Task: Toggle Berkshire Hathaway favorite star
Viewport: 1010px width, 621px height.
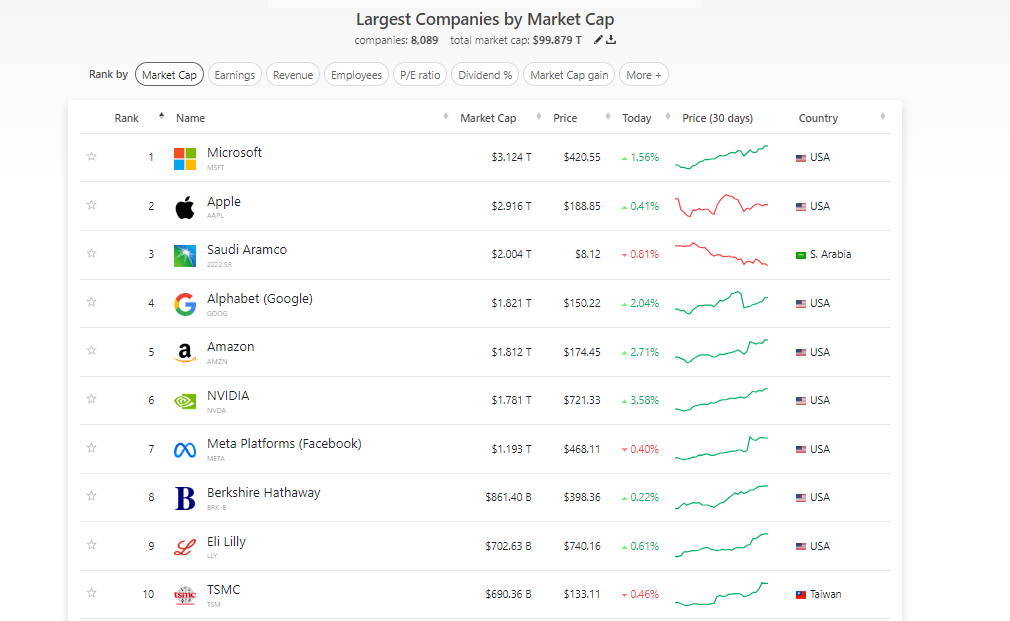Action: [91, 495]
